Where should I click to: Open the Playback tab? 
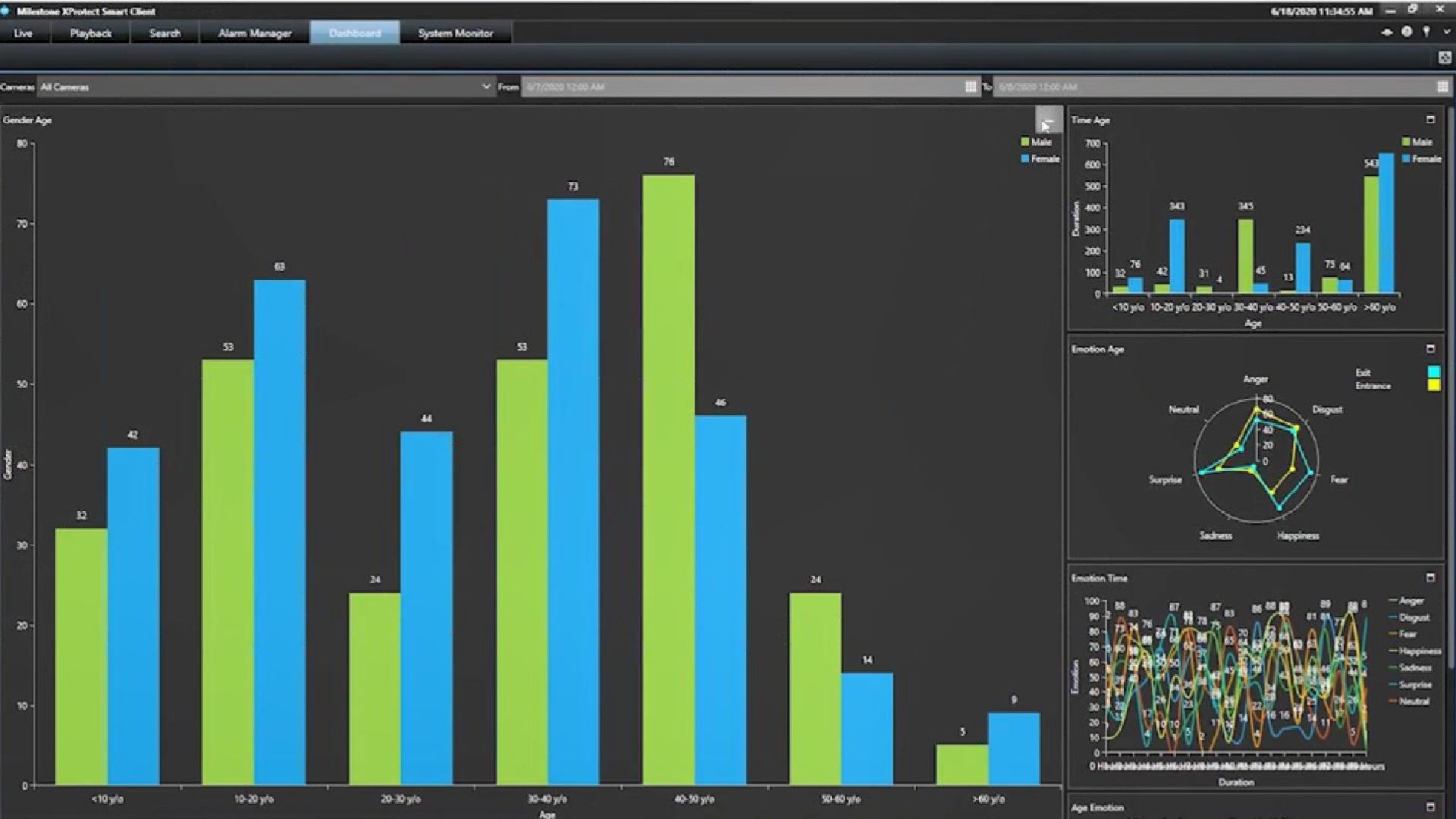click(x=90, y=33)
